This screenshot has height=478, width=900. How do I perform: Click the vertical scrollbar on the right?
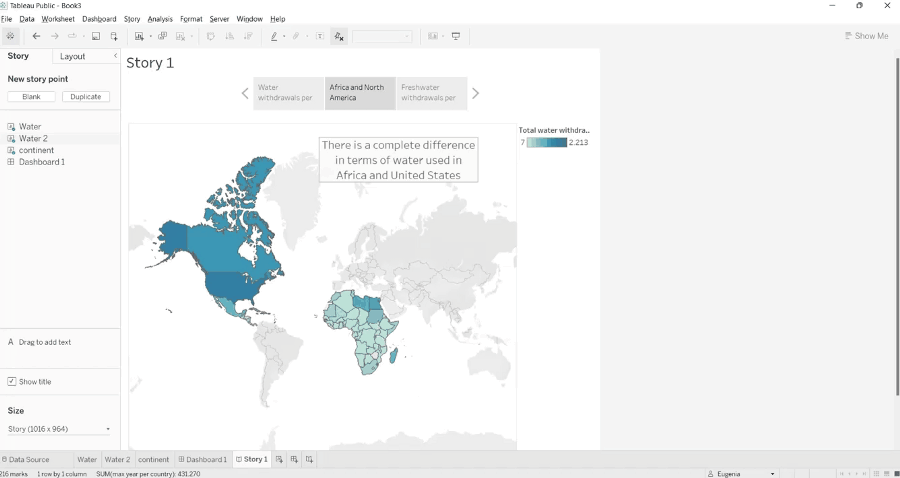pos(897,227)
